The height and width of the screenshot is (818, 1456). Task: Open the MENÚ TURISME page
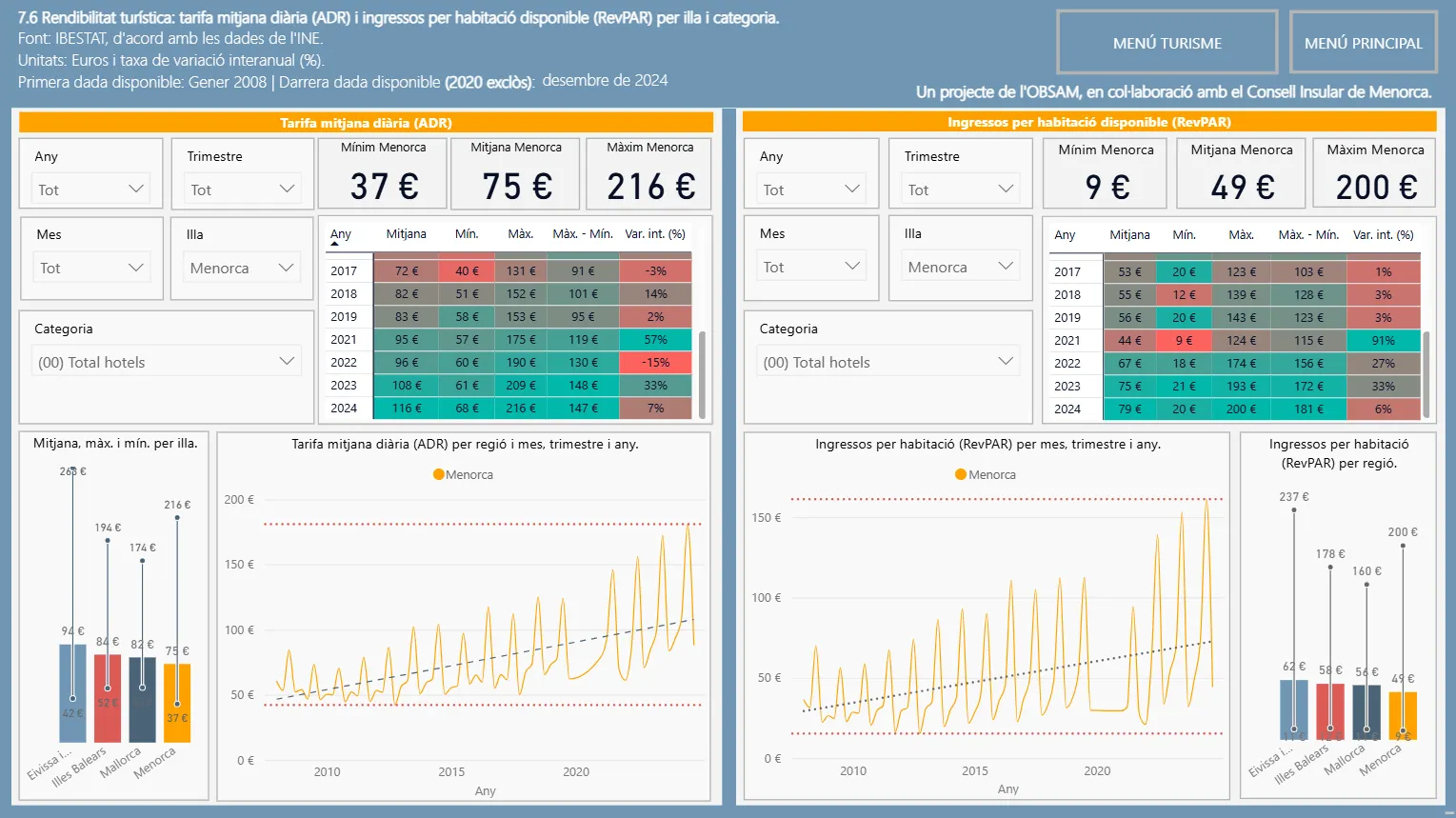coord(1167,43)
